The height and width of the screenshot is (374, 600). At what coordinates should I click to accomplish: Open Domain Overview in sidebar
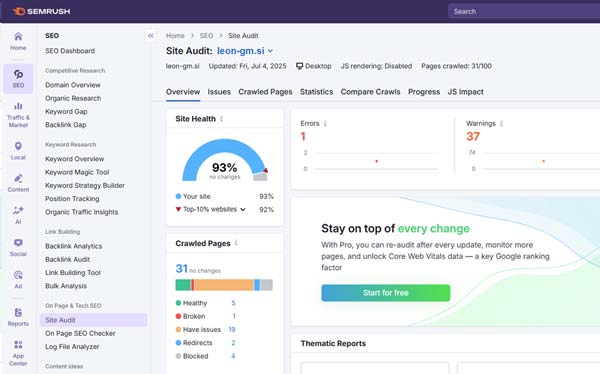(x=73, y=85)
